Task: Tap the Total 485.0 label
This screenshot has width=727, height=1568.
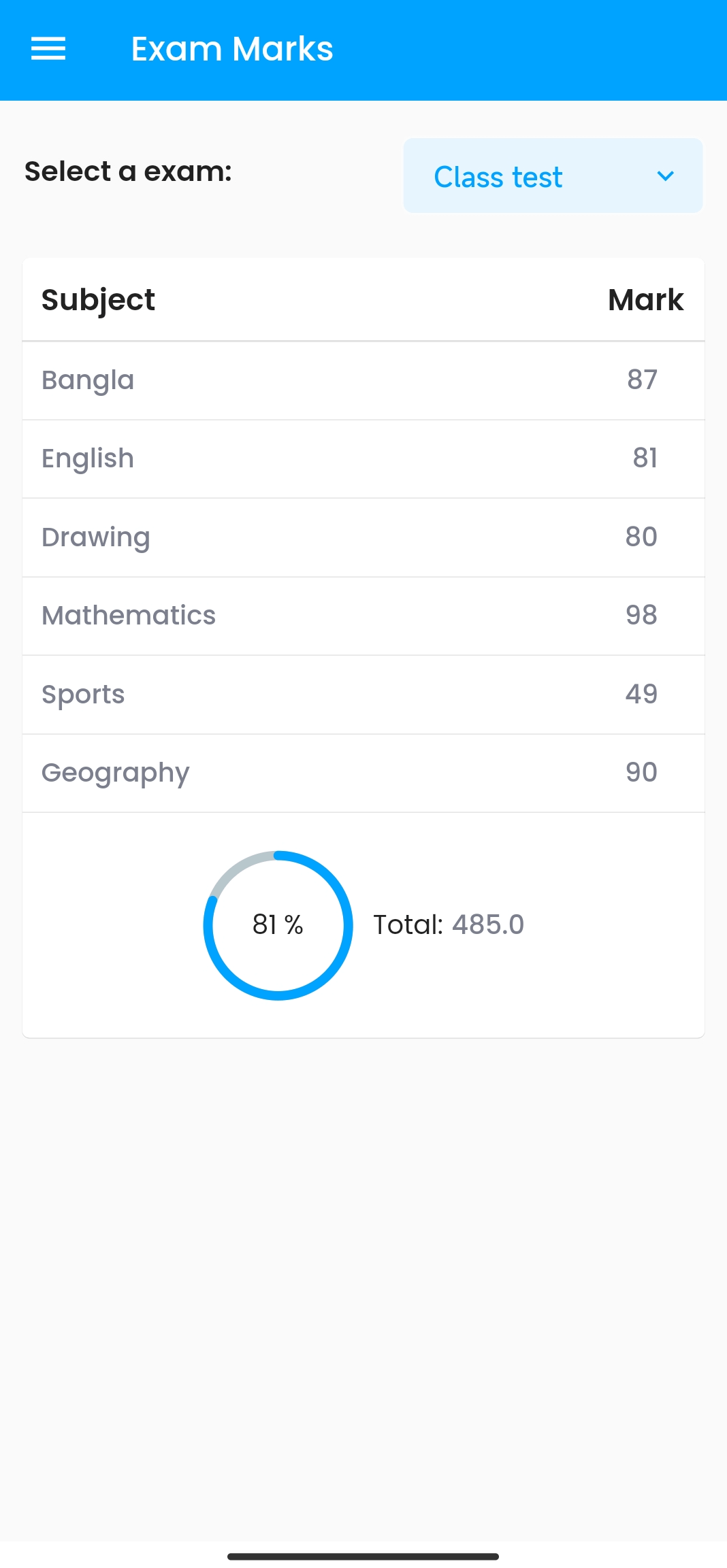Action: pyautogui.click(x=449, y=925)
